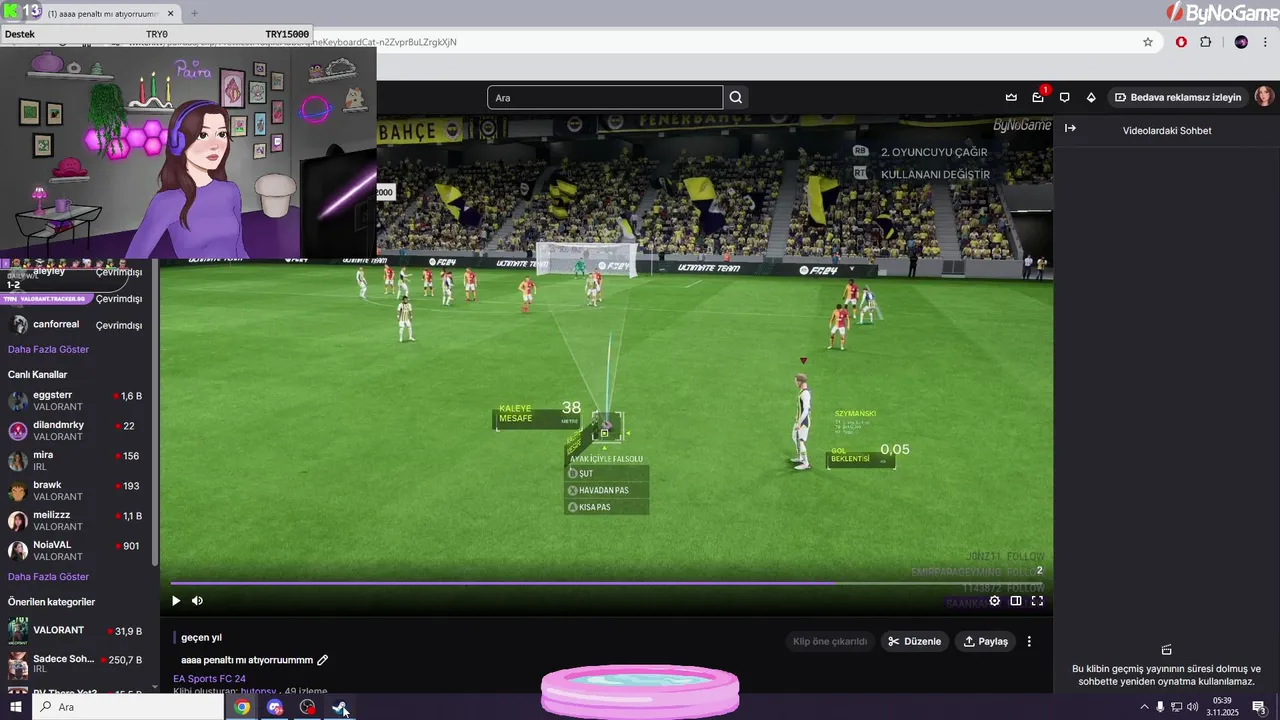This screenshot has height=720, width=1280.
Task: Click the Canlı Kanallar heading
Action: coord(37,374)
